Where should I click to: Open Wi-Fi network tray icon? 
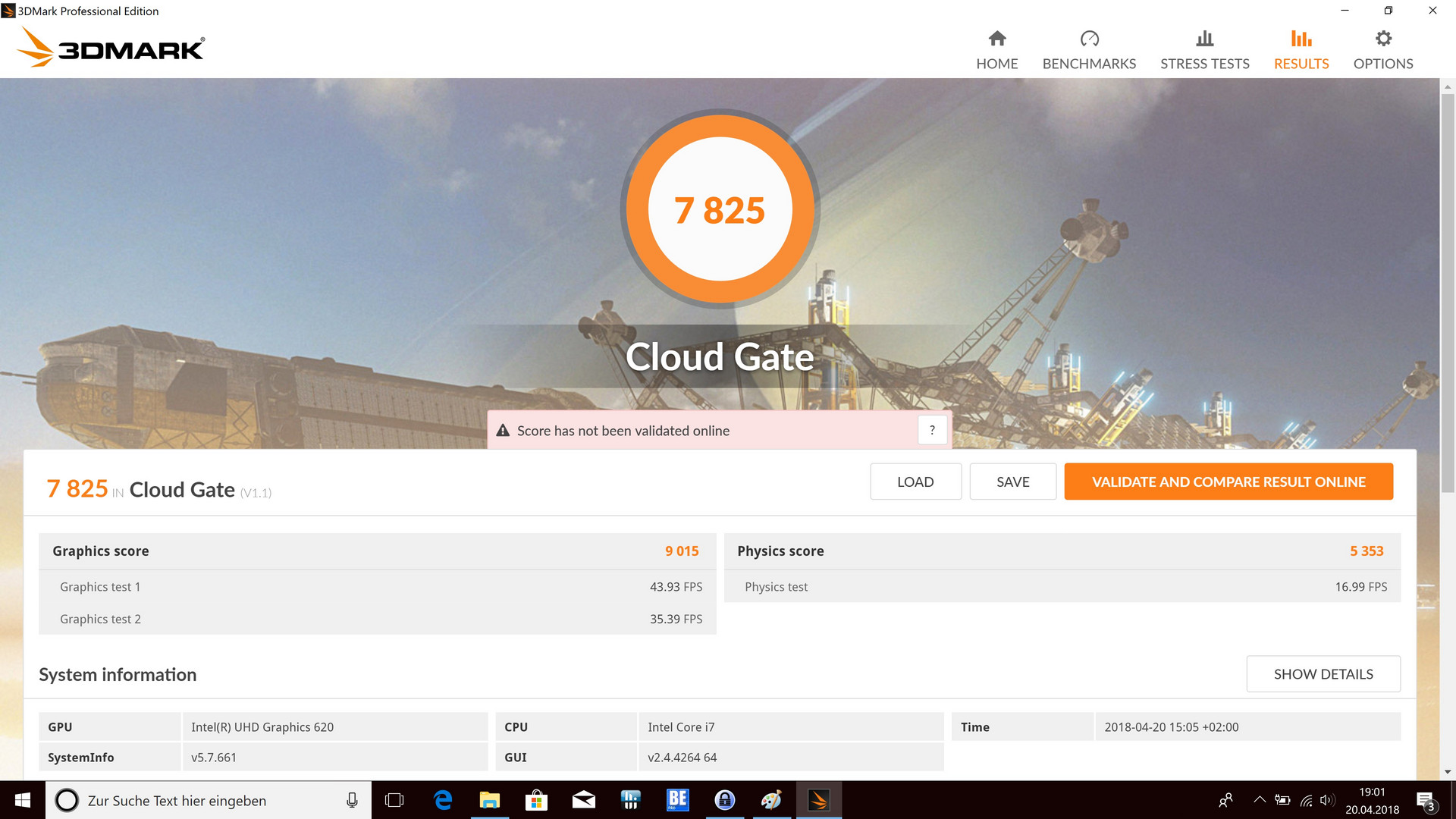(x=1306, y=800)
